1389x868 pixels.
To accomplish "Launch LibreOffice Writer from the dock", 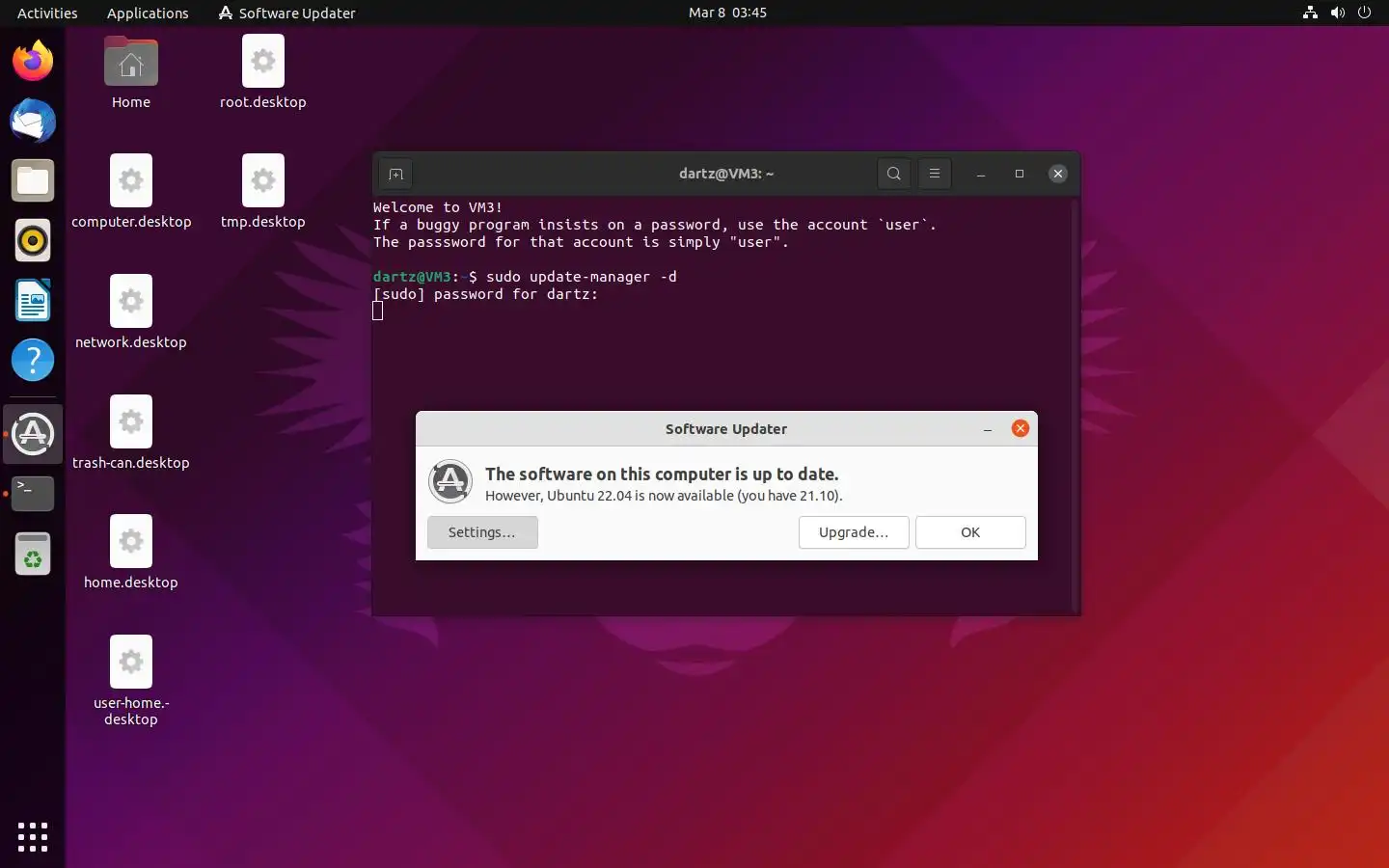I will 33,300.
